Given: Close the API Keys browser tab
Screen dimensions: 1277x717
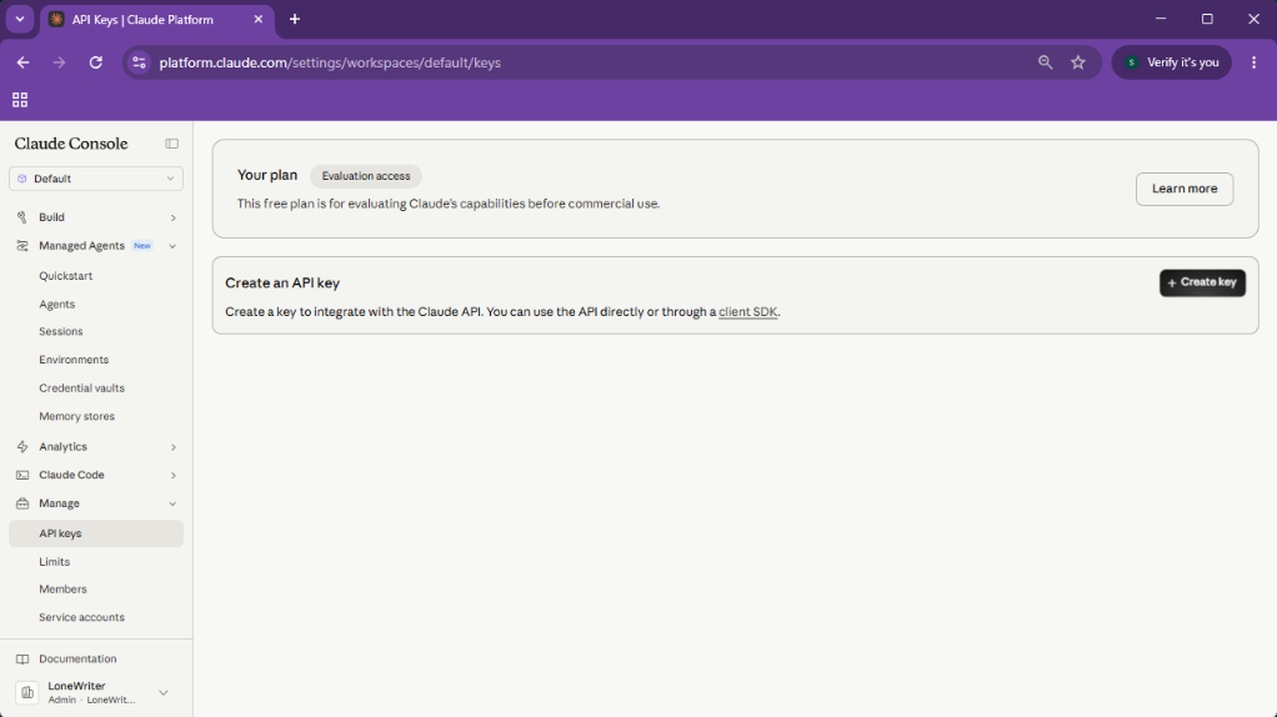Looking at the screenshot, I should (258, 19).
